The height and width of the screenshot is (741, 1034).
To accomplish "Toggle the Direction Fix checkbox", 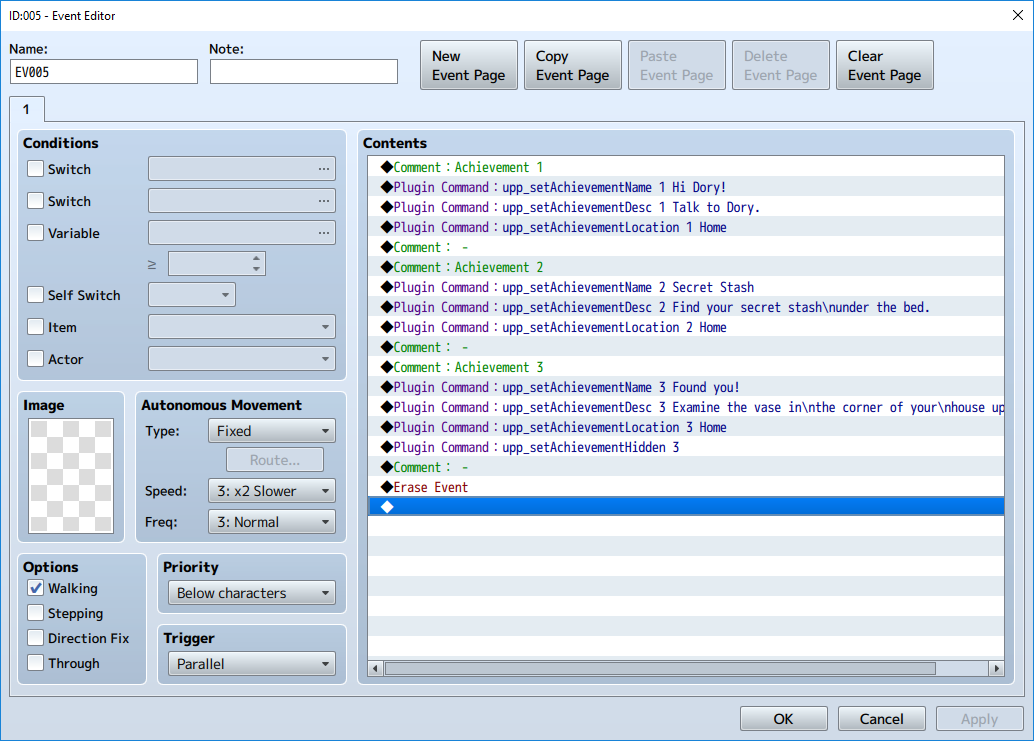I will (36, 638).
